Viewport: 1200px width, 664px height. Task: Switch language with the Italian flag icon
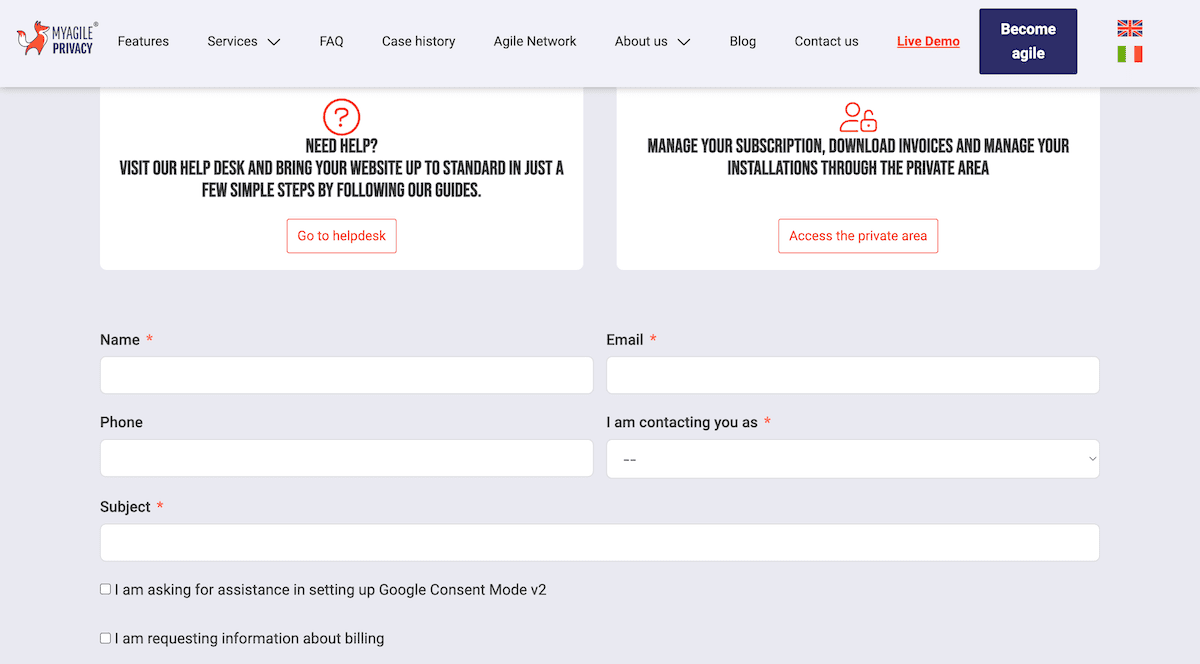point(1130,54)
